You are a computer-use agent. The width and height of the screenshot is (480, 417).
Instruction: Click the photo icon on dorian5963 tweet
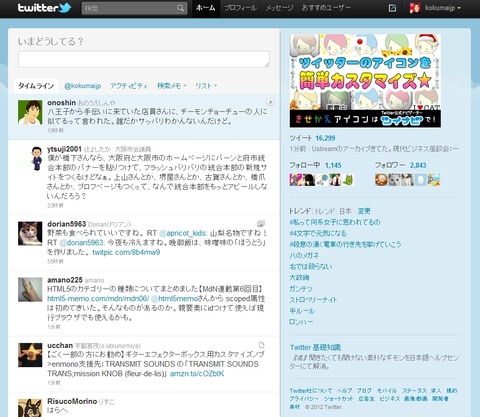(261, 223)
